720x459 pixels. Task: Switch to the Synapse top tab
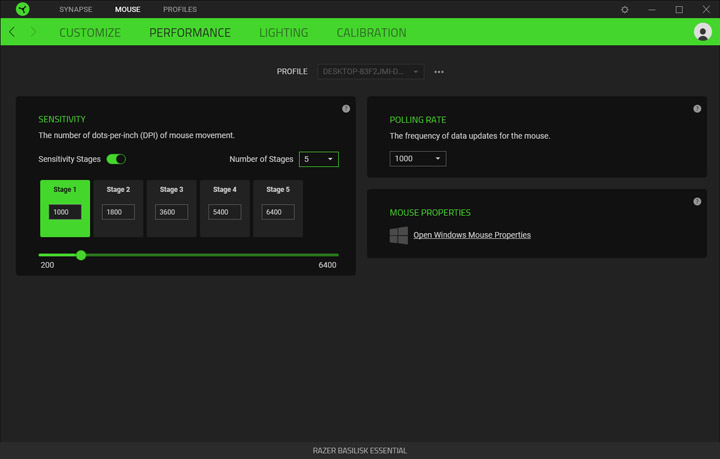click(x=76, y=9)
